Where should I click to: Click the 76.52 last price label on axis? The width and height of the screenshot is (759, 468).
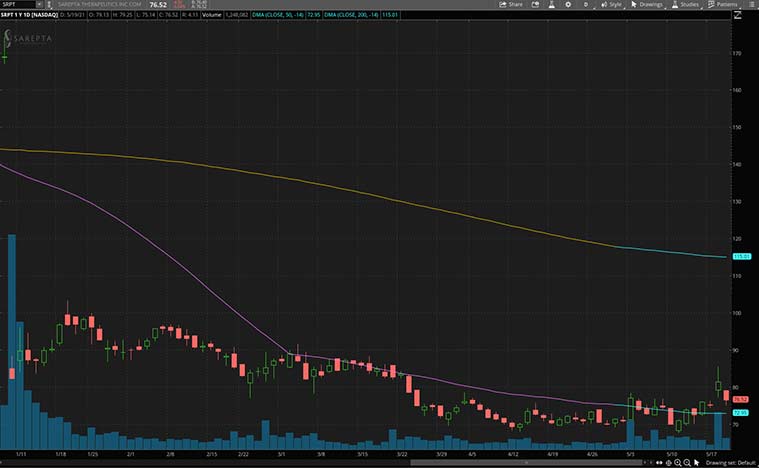pyautogui.click(x=742, y=398)
